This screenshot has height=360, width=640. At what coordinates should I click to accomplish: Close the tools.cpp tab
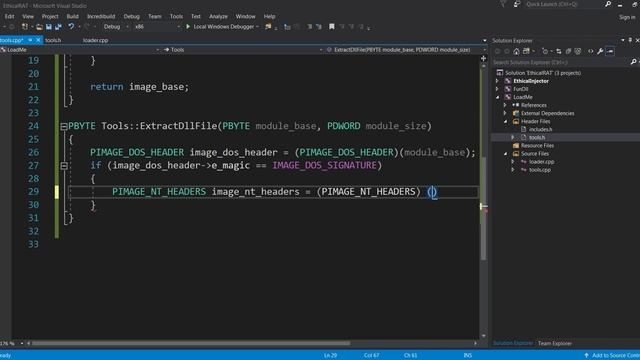pyautogui.click(x=38, y=40)
